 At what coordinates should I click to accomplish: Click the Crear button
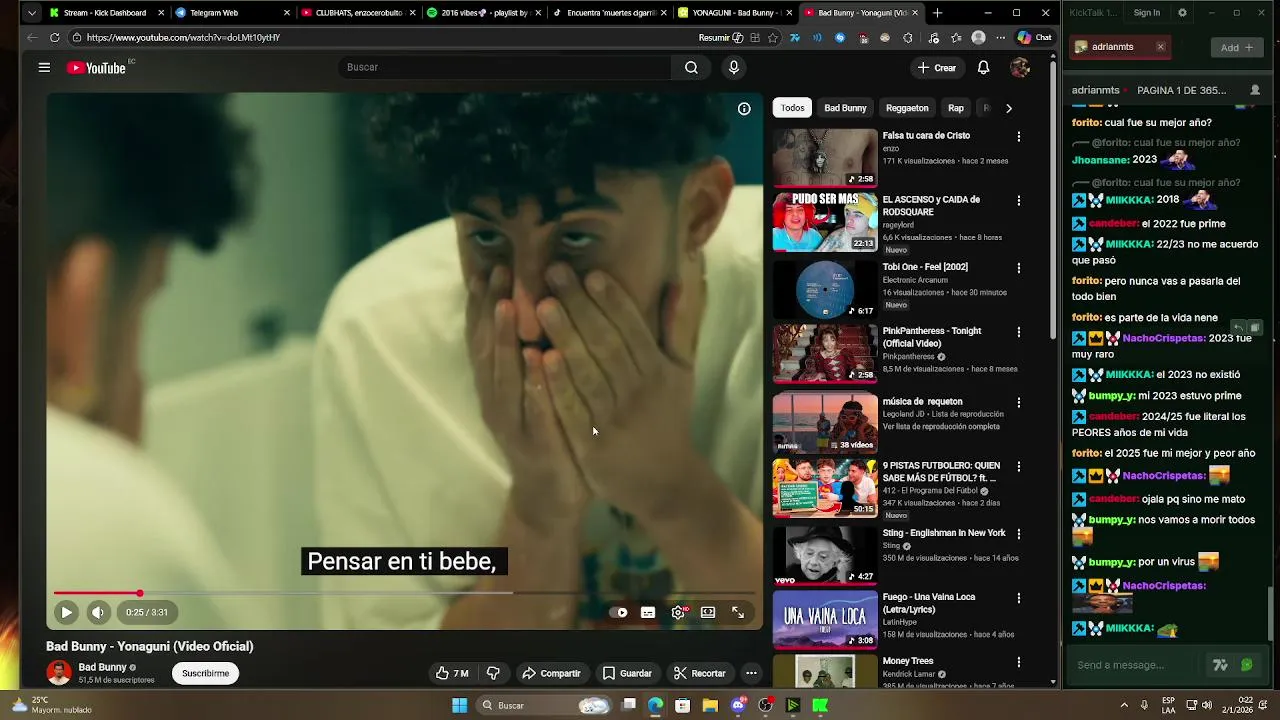tap(937, 67)
